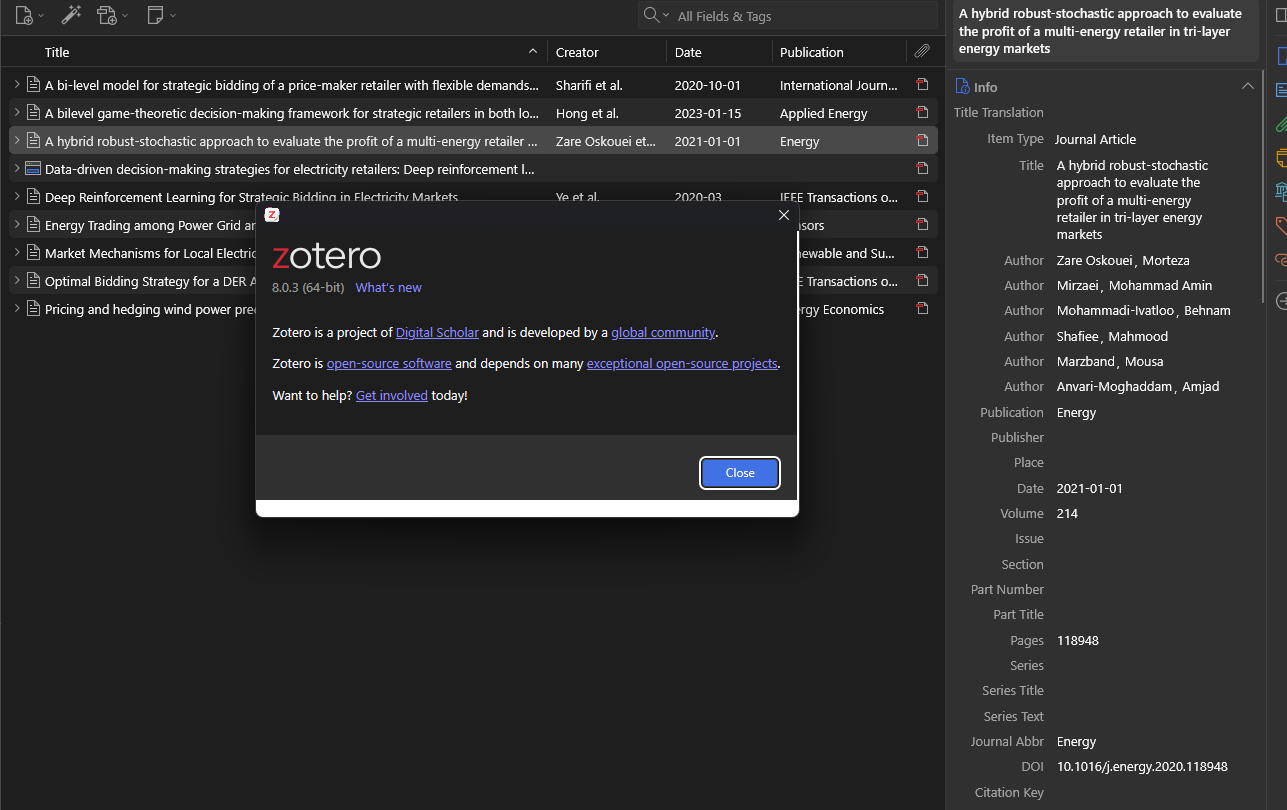1287x810 pixels.
Task: Expand the bi-level model item row
Action: 17,85
